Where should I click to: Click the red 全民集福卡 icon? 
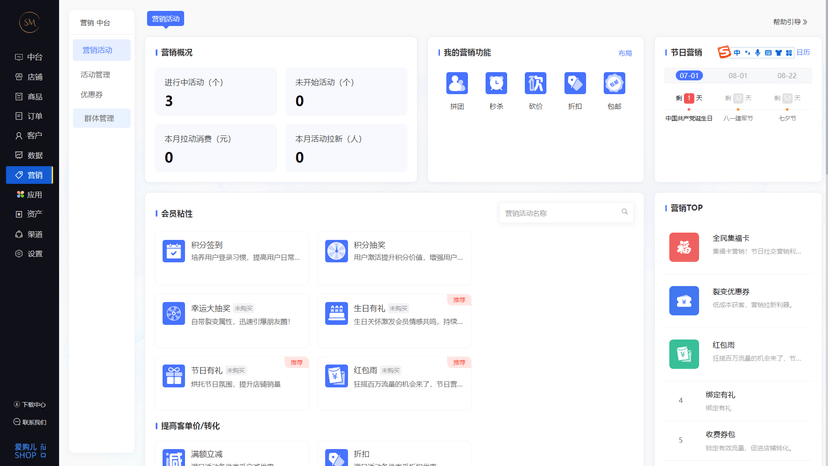tap(684, 246)
